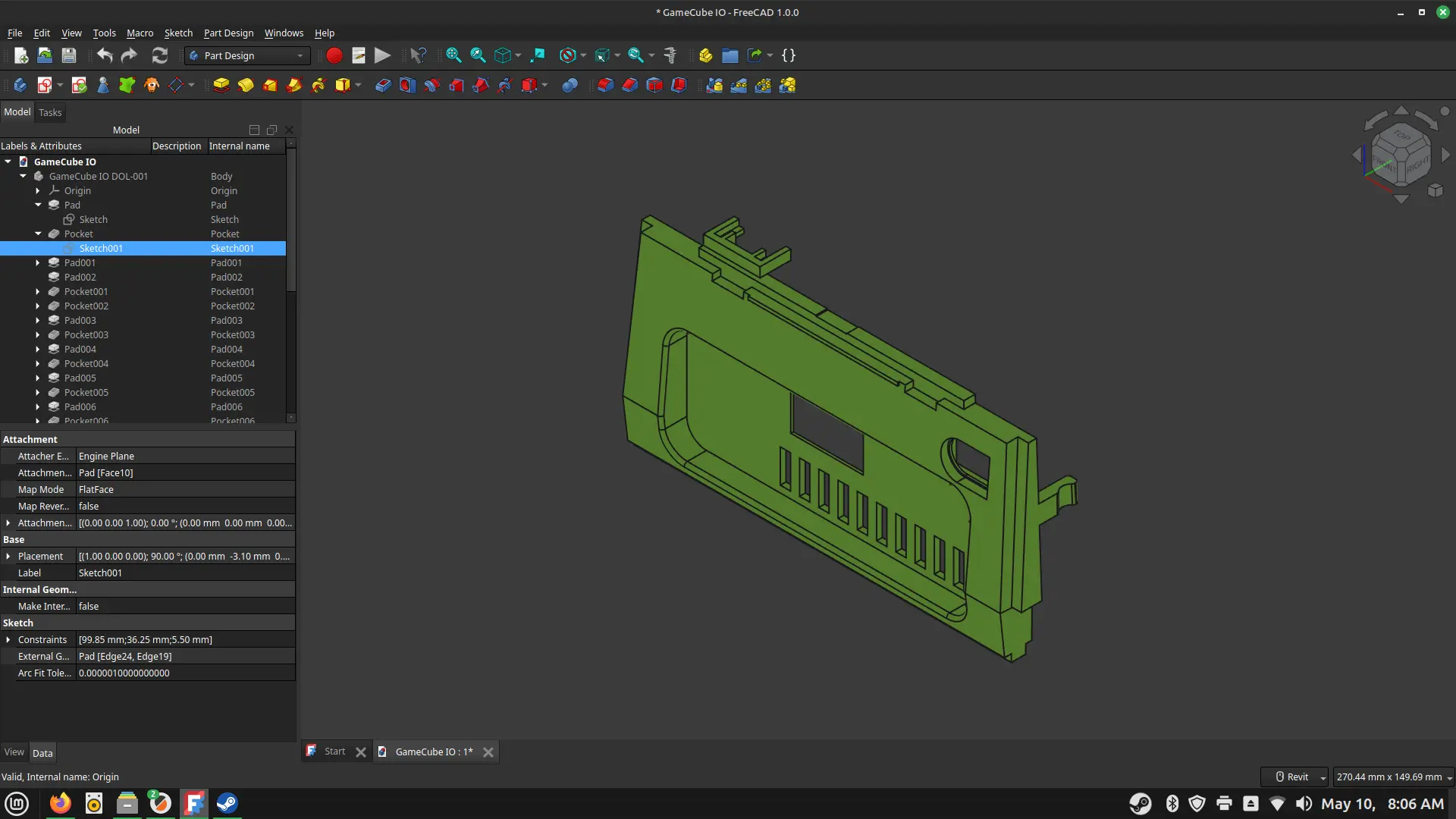Open subtractive primitive dropdown arrow
The height and width of the screenshot is (819, 1456).
click(544, 85)
